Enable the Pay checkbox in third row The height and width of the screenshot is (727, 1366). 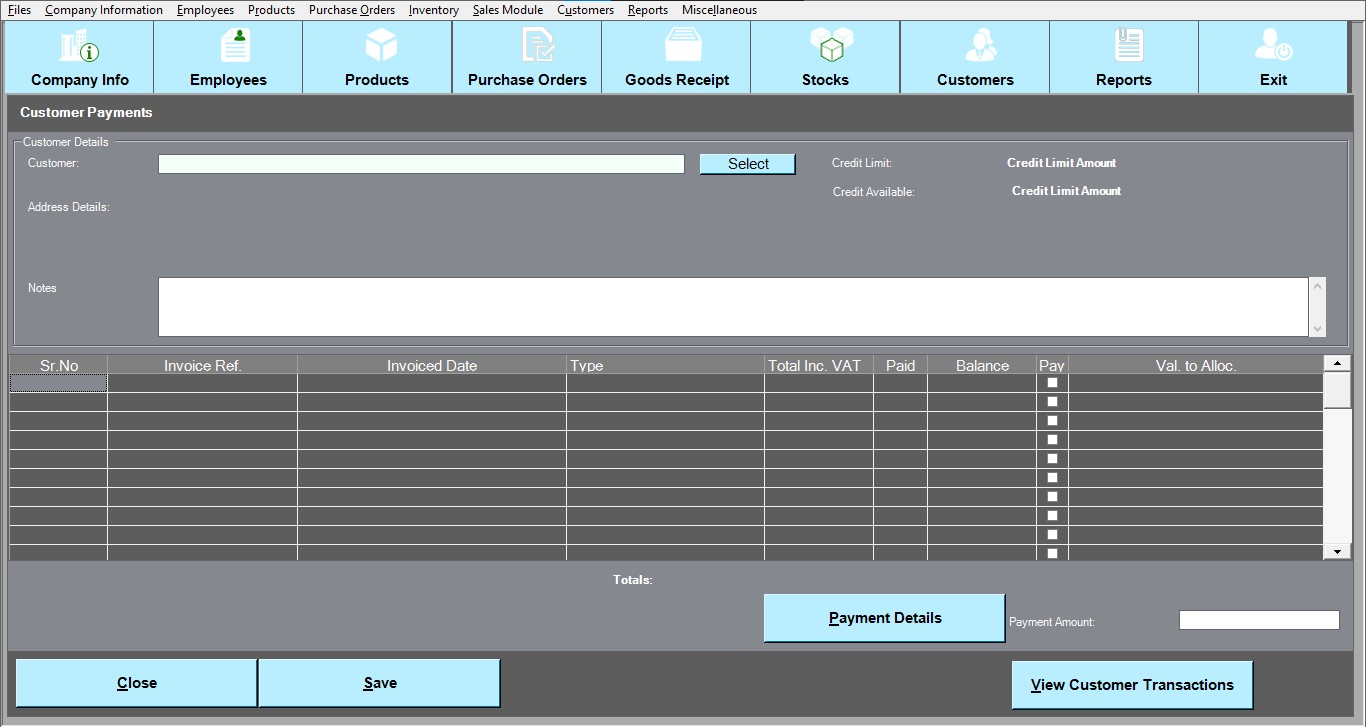(x=1052, y=421)
